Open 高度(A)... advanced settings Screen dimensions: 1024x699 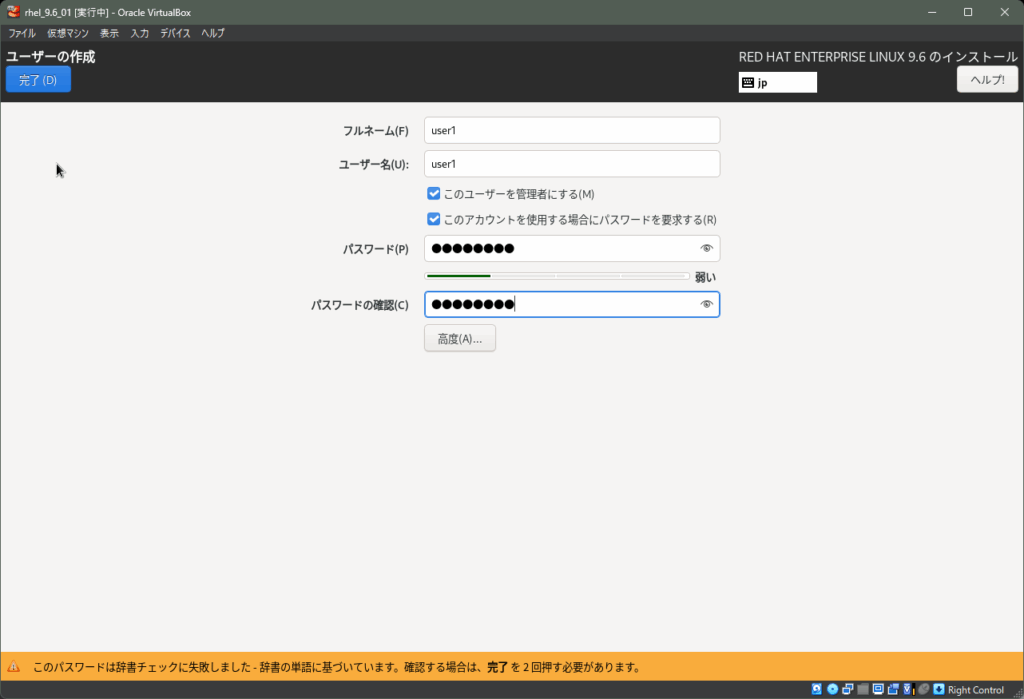[x=460, y=338]
